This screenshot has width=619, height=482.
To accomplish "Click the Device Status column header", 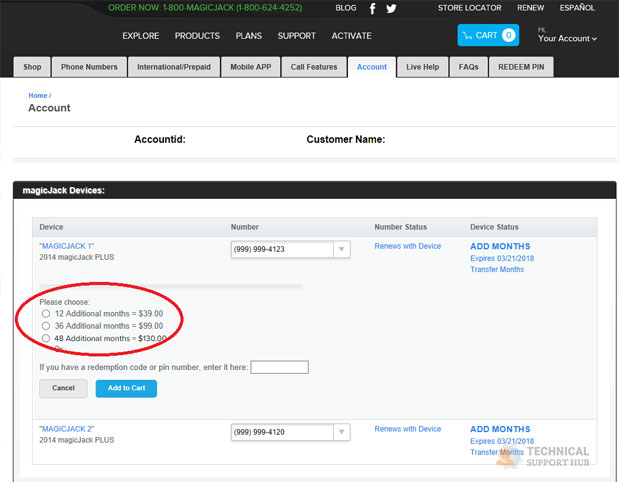I will (494, 227).
